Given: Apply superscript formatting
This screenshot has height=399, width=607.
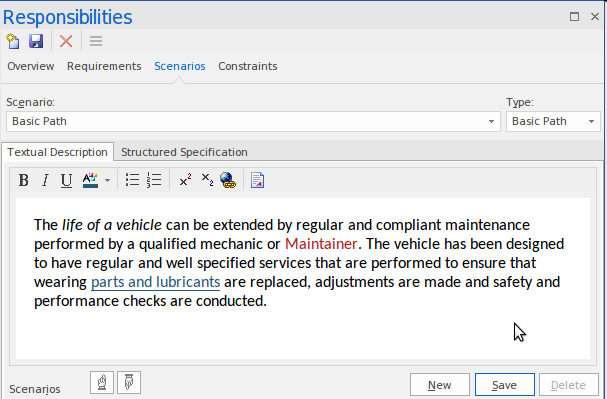Looking at the screenshot, I should pyautogui.click(x=185, y=180).
